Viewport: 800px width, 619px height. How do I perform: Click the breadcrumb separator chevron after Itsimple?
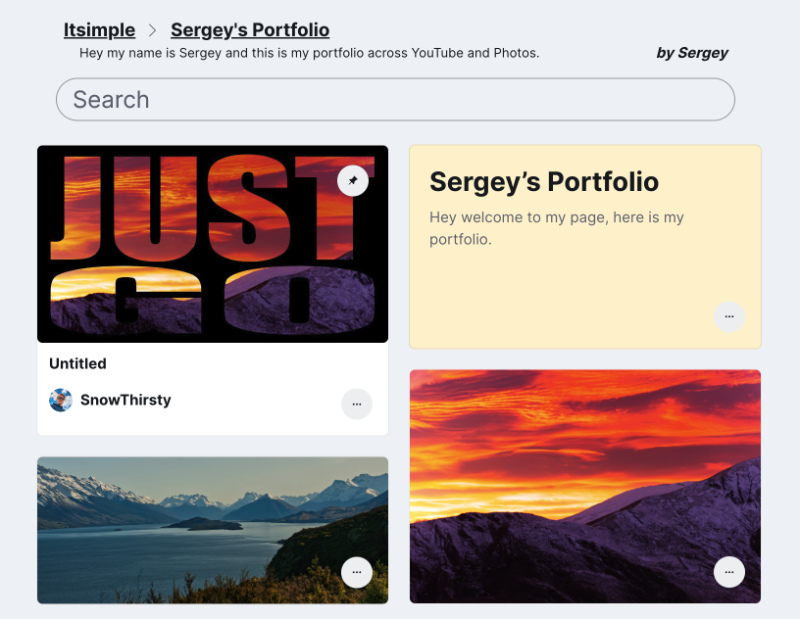[151, 30]
